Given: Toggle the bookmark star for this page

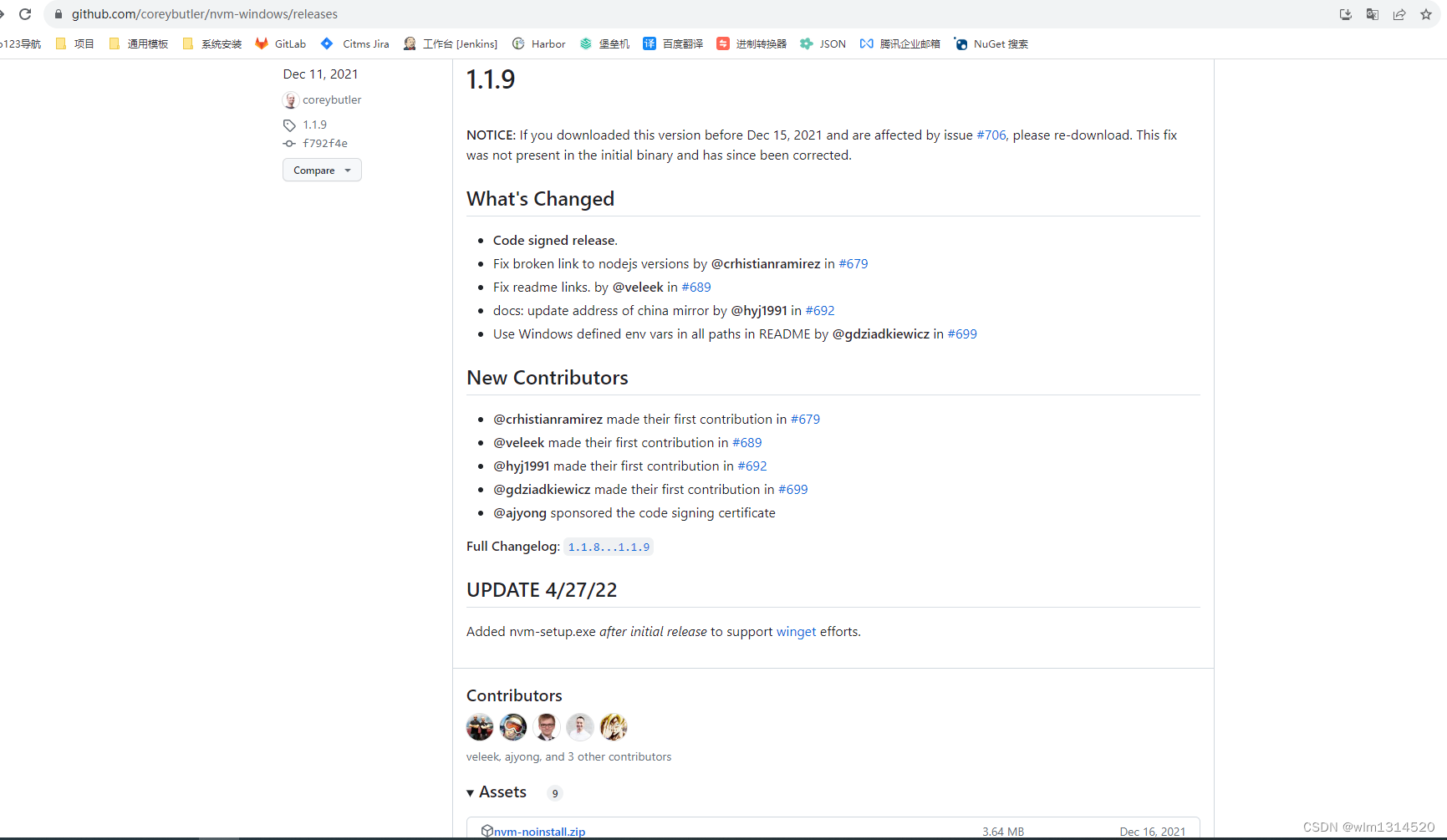Looking at the screenshot, I should pyautogui.click(x=1426, y=14).
